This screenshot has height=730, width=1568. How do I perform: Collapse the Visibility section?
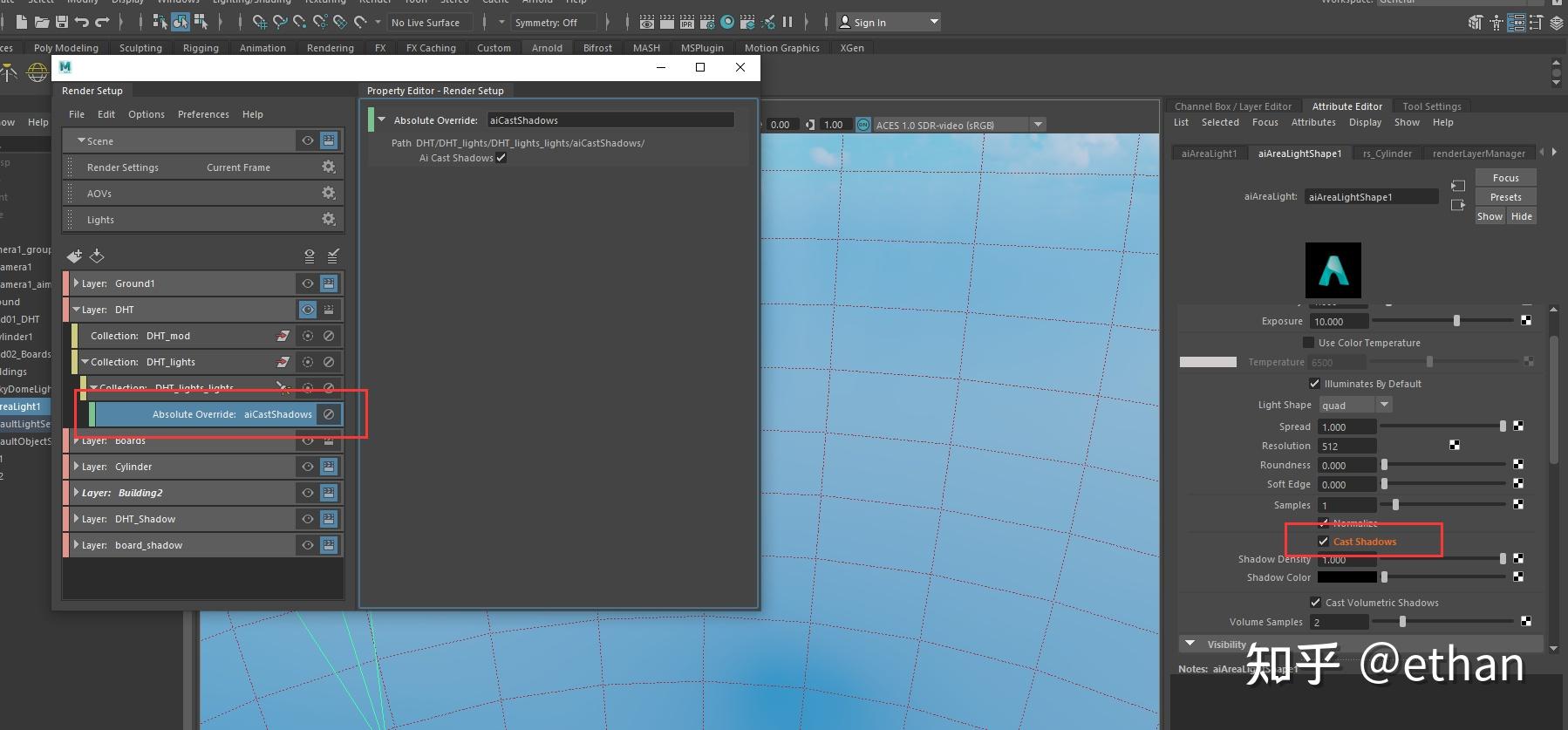pos(1190,644)
